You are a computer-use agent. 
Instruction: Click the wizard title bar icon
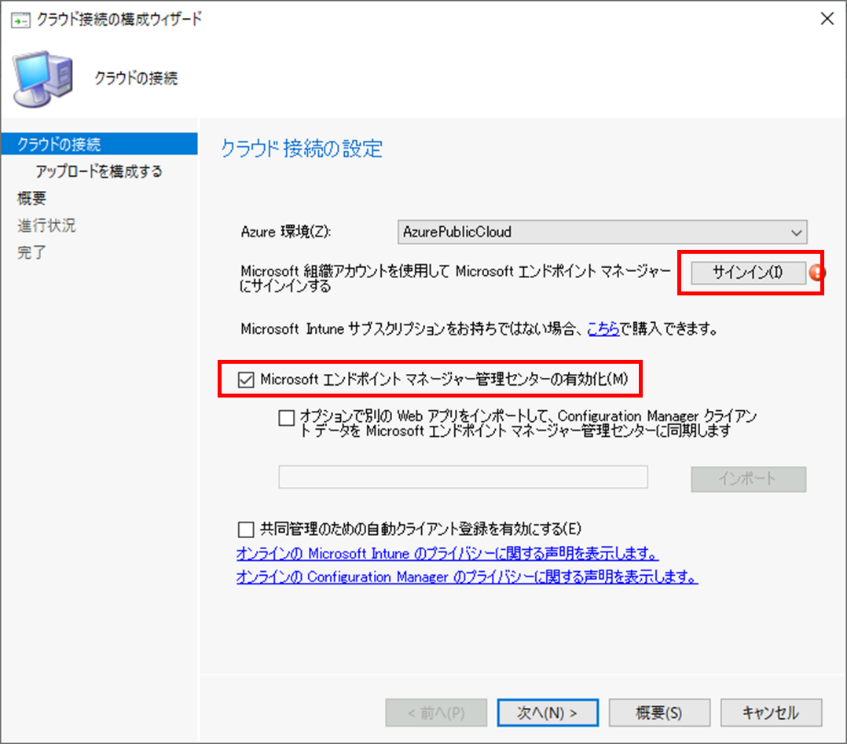(x=21, y=21)
